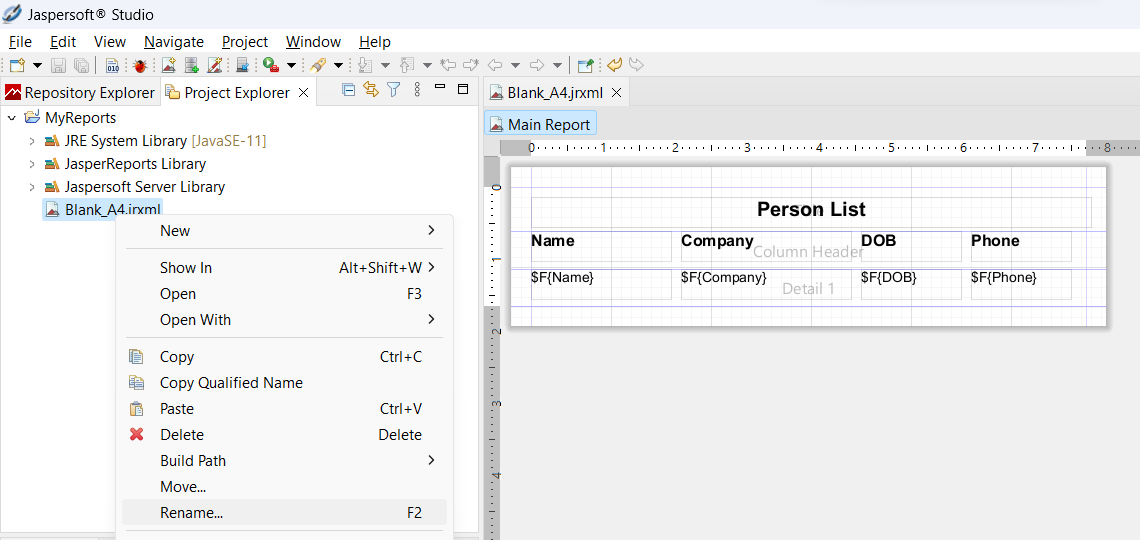
Task: Select the Person List title element
Action: (x=811, y=210)
